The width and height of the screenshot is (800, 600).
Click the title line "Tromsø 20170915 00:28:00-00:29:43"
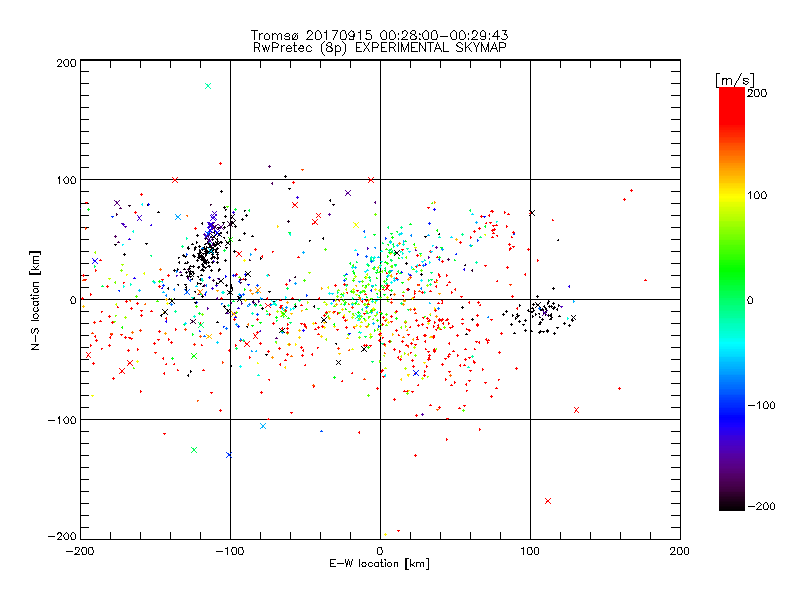[379, 35]
